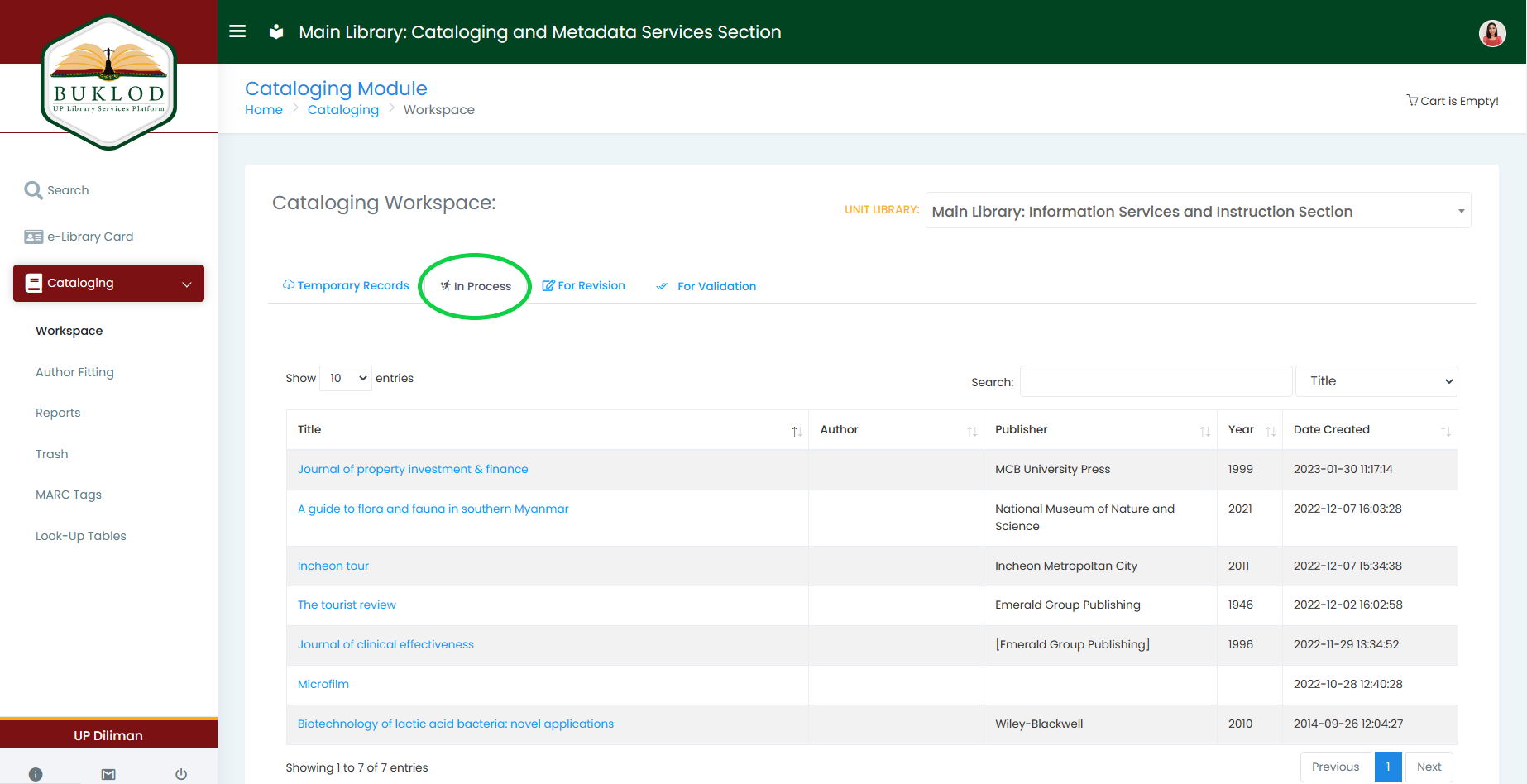This screenshot has width=1527, height=784.
Task: Click inside the Search input box
Action: 1155,381
